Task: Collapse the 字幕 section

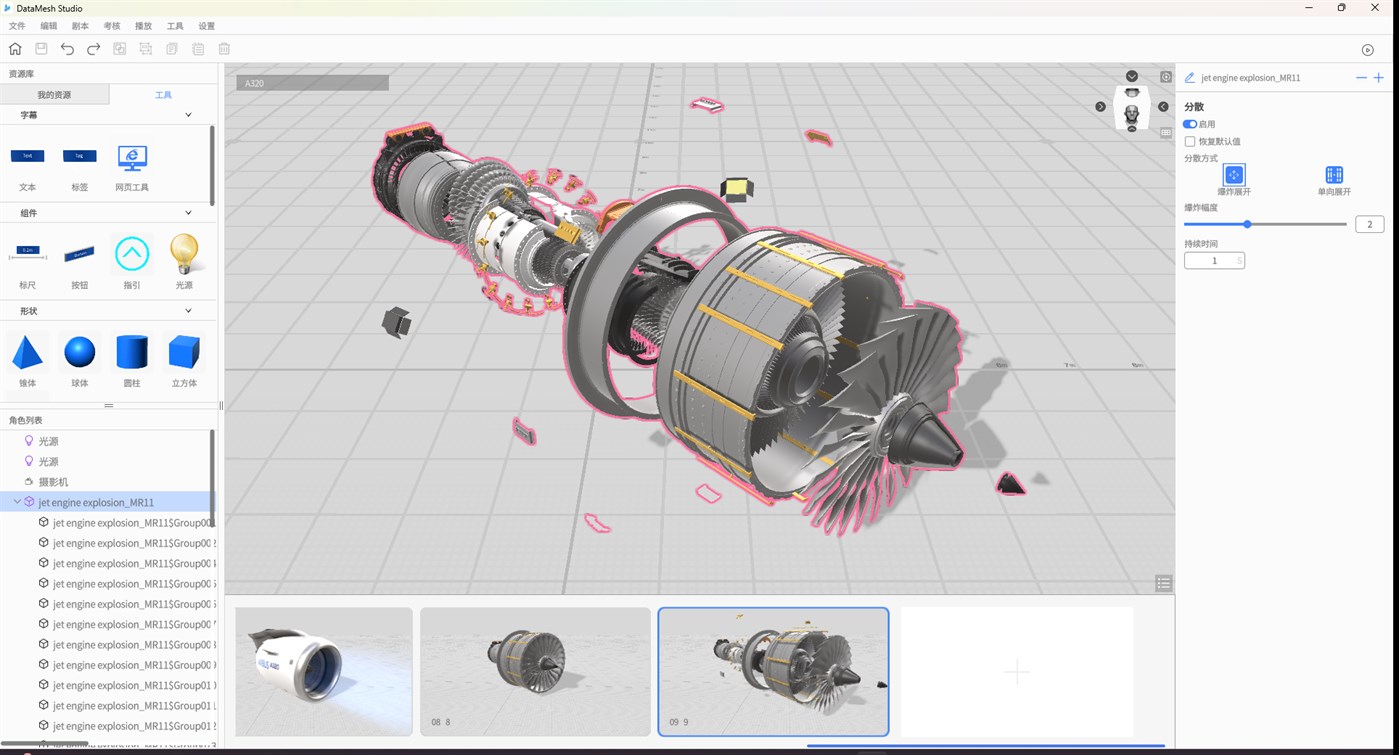Action: pos(188,115)
